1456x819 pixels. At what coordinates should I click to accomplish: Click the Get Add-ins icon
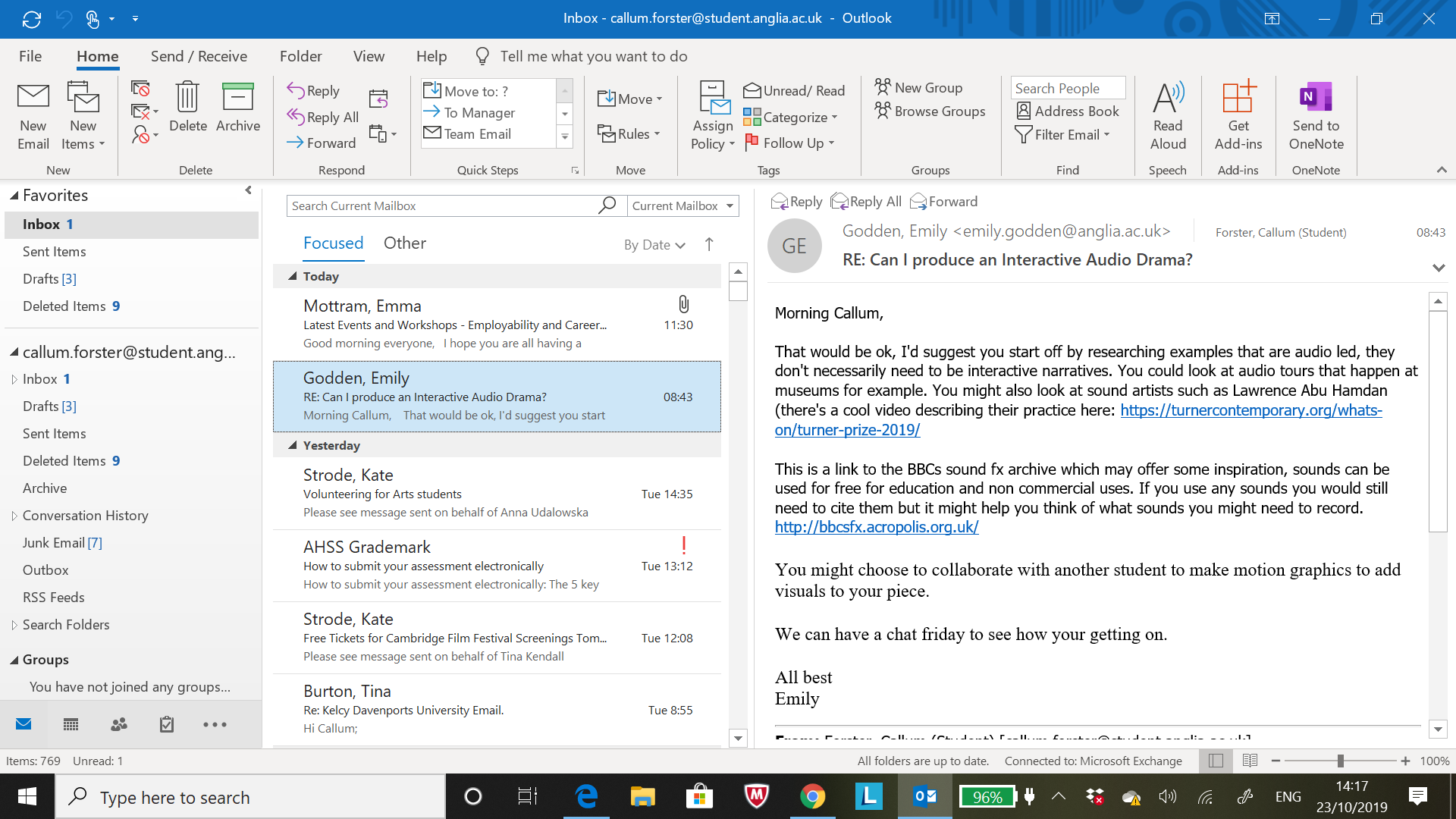[1238, 99]
